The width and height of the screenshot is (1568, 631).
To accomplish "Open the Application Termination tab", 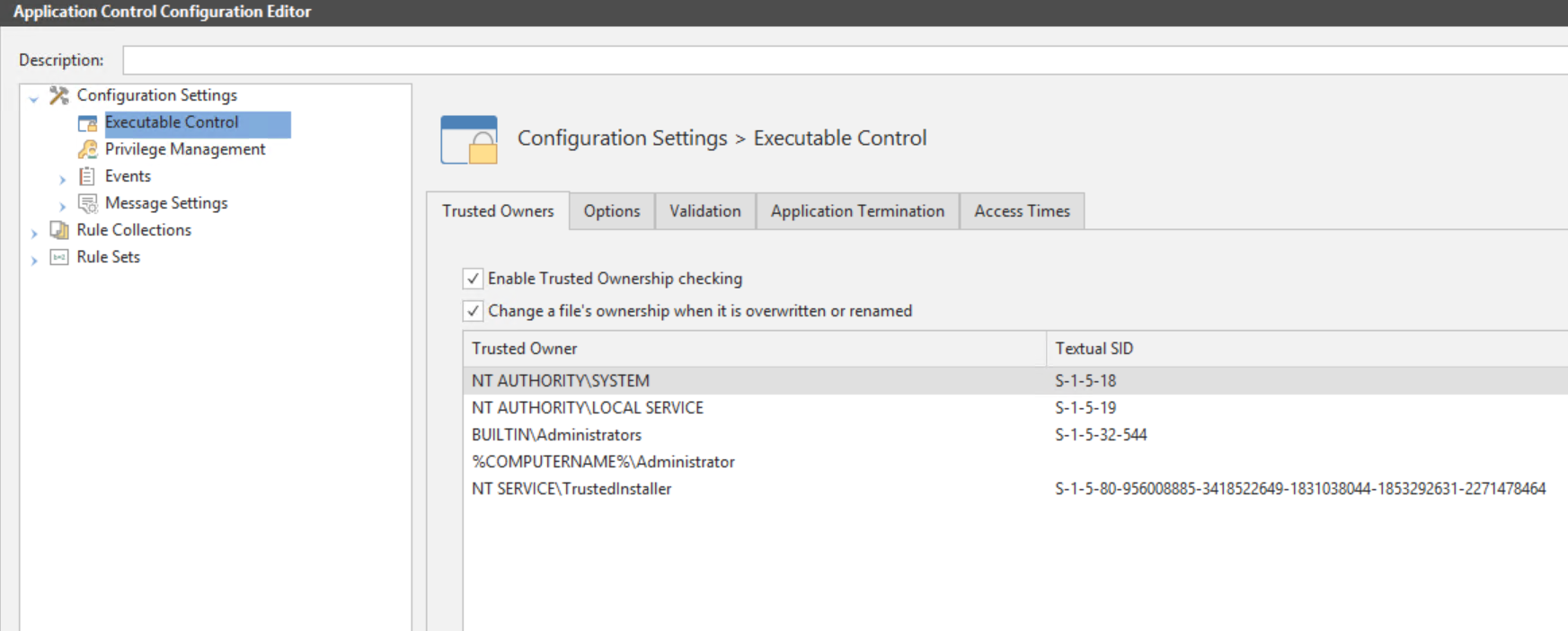I will [857, 211].
